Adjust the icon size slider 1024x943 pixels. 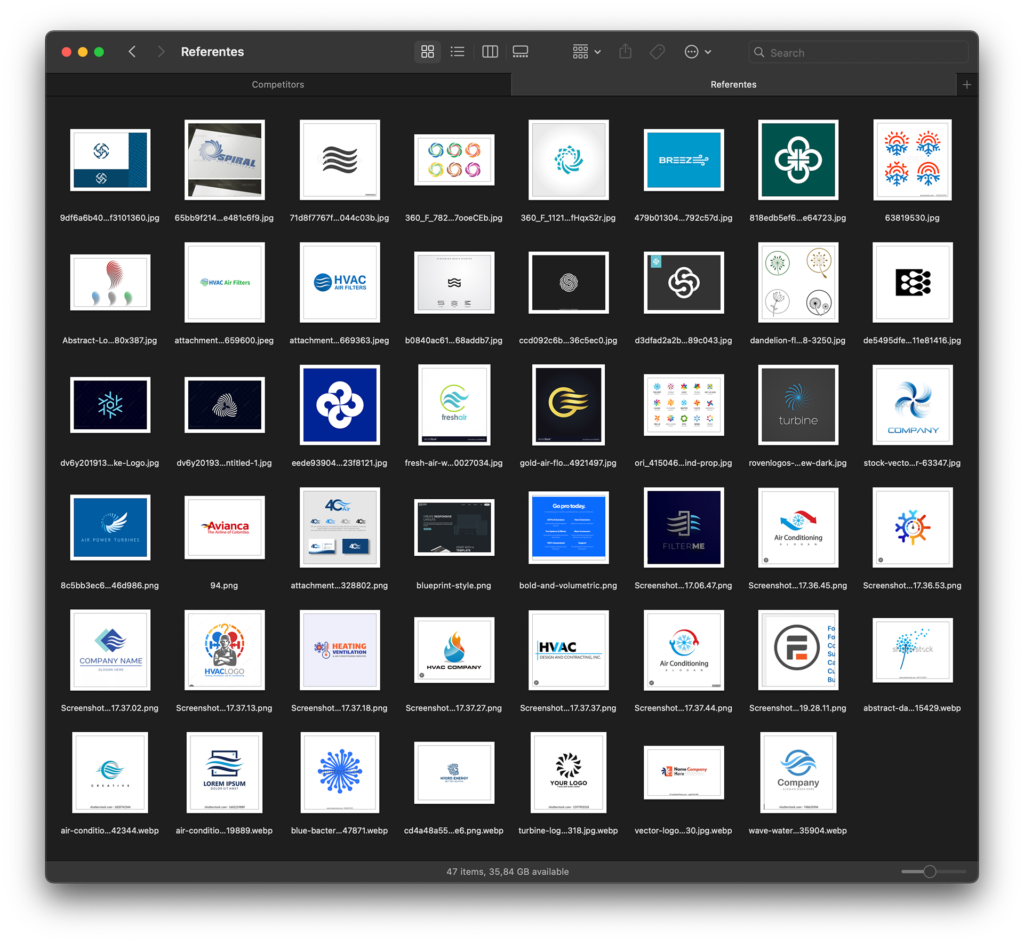click(x=929, y=872)
